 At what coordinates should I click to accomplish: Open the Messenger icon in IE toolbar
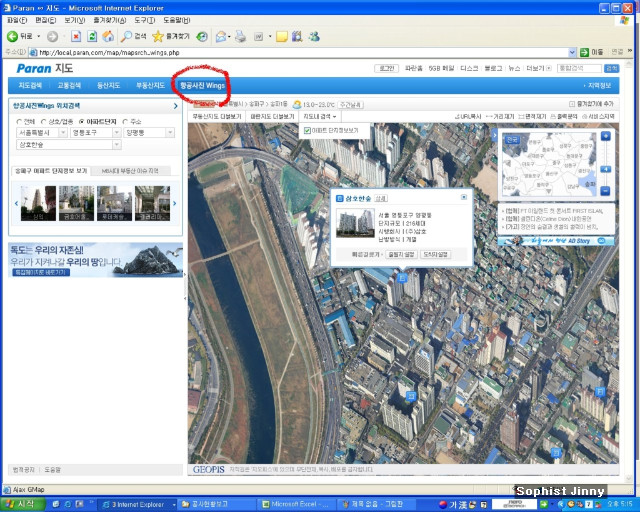(x=314, y=37)
